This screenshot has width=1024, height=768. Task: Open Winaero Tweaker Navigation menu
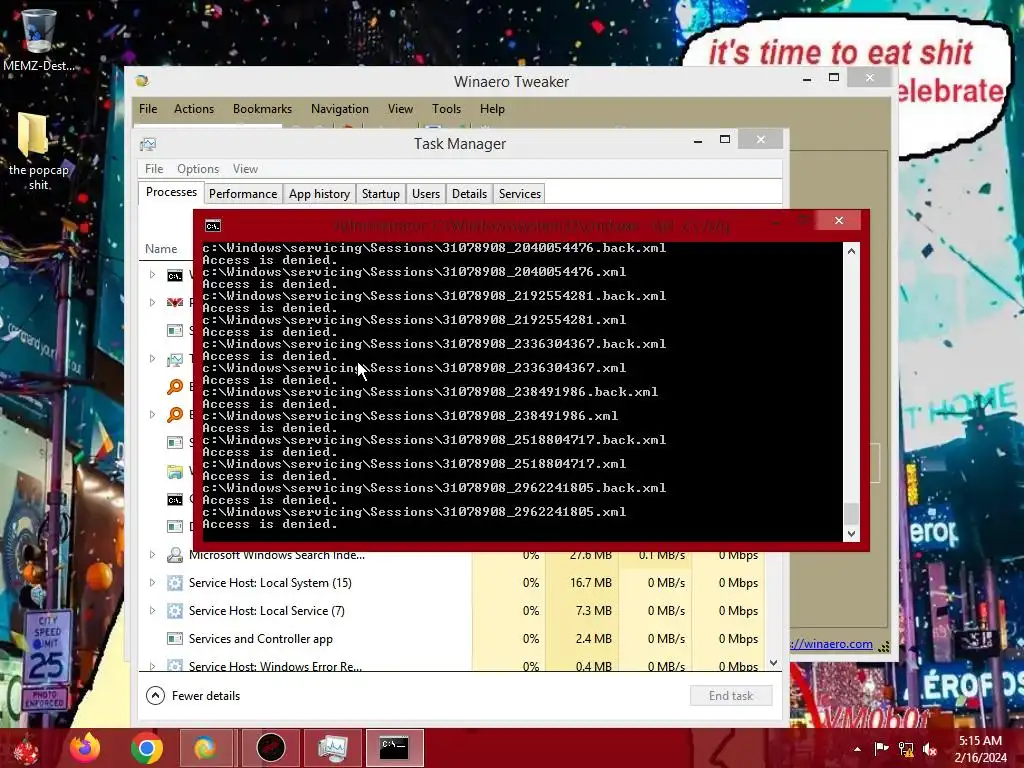(x=340, y=109)
